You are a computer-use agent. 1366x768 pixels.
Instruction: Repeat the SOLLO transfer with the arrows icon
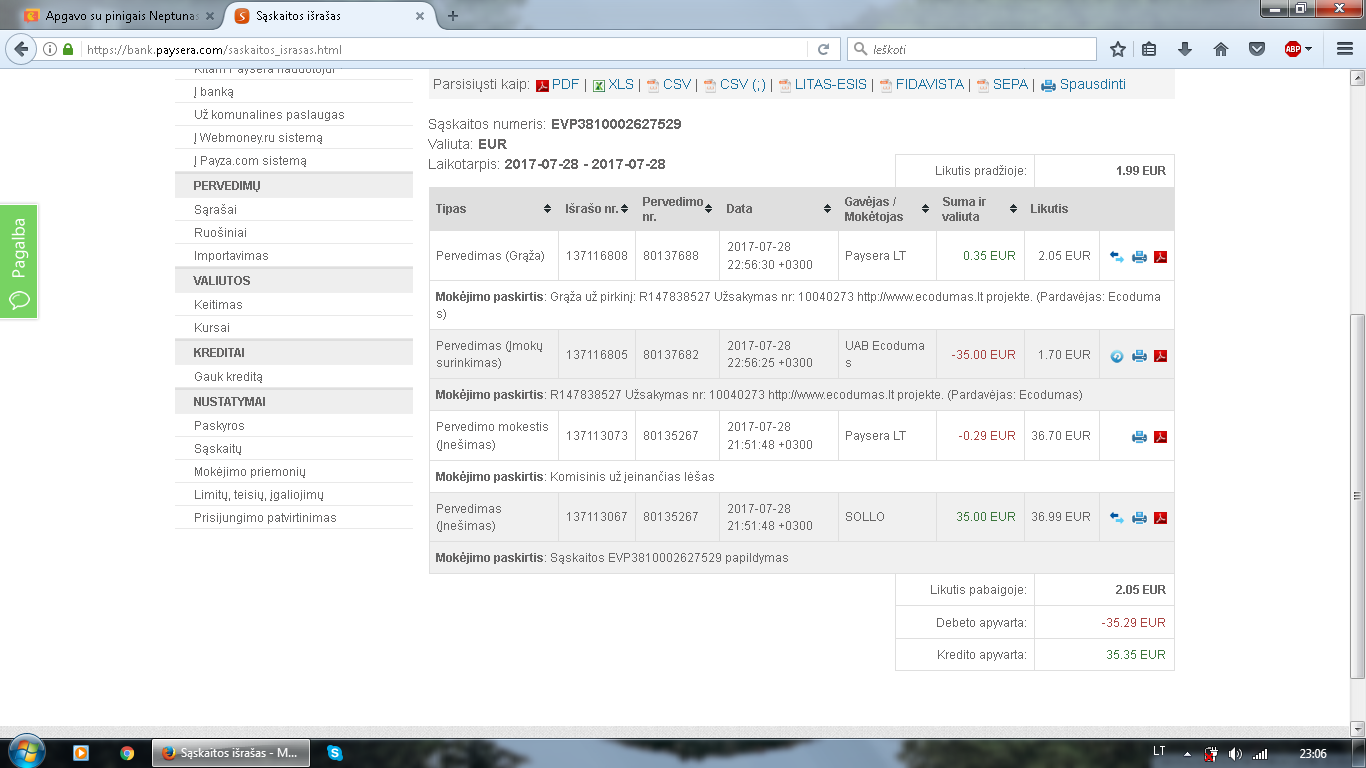pos(1117,518)
